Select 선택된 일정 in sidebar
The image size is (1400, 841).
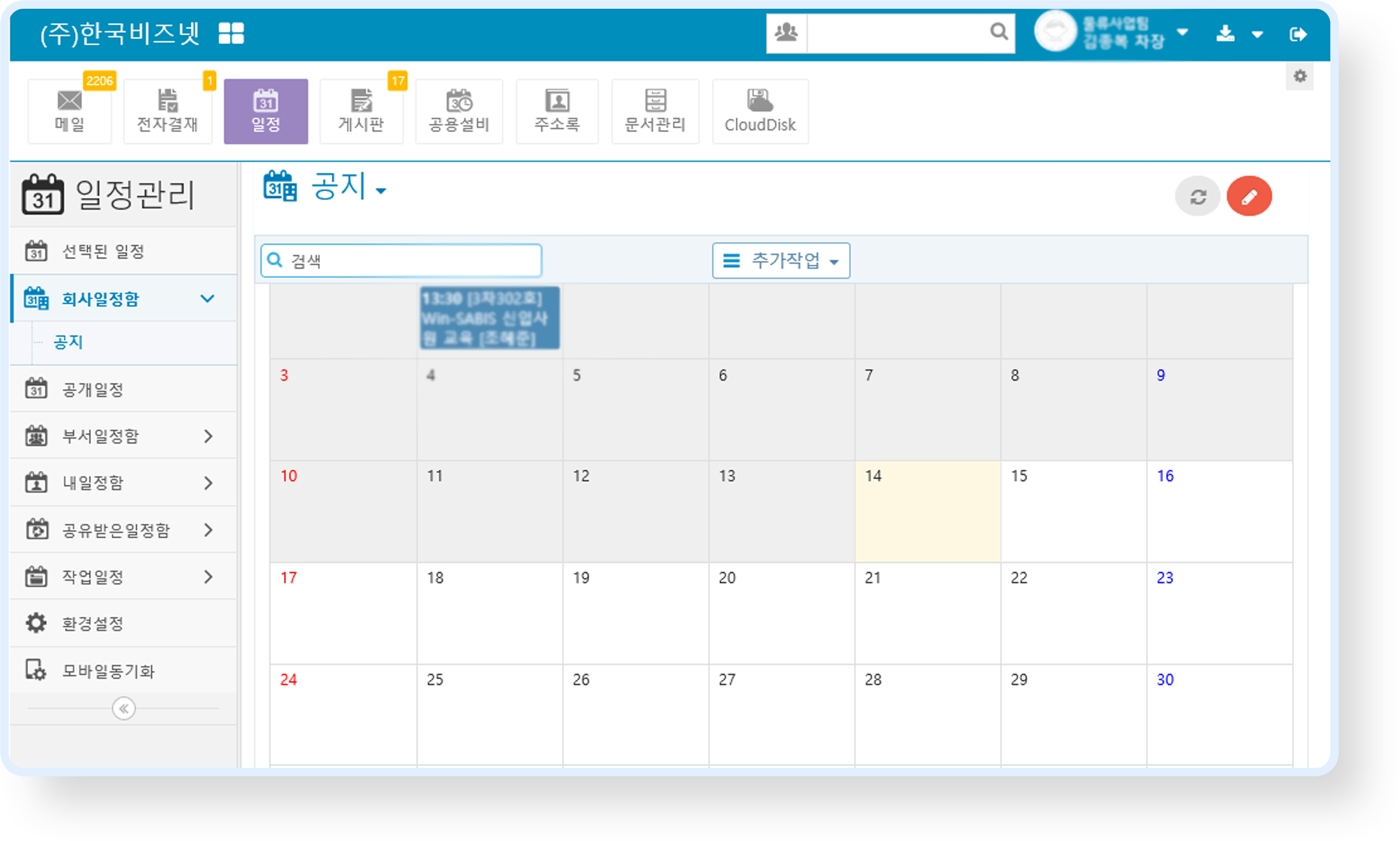click(x=123, y=251)
